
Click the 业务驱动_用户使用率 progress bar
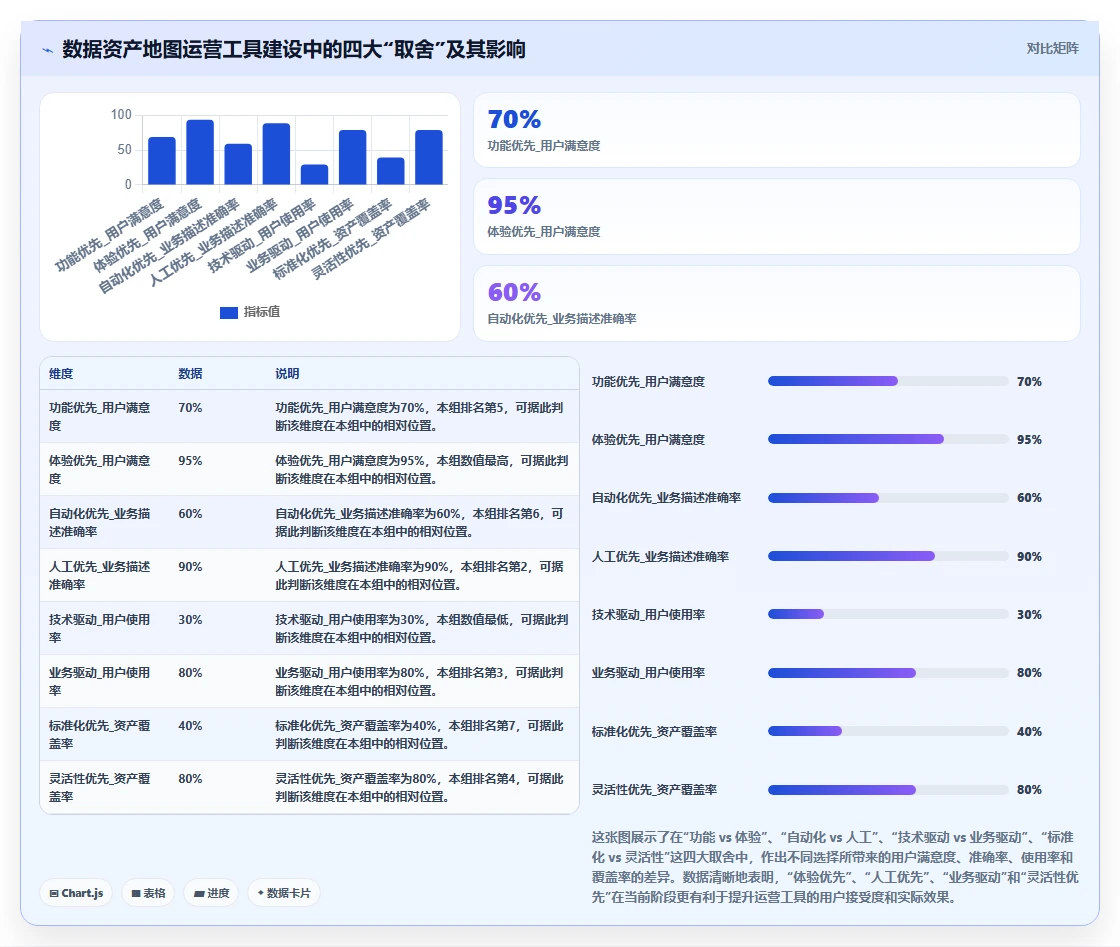[888, 673]
